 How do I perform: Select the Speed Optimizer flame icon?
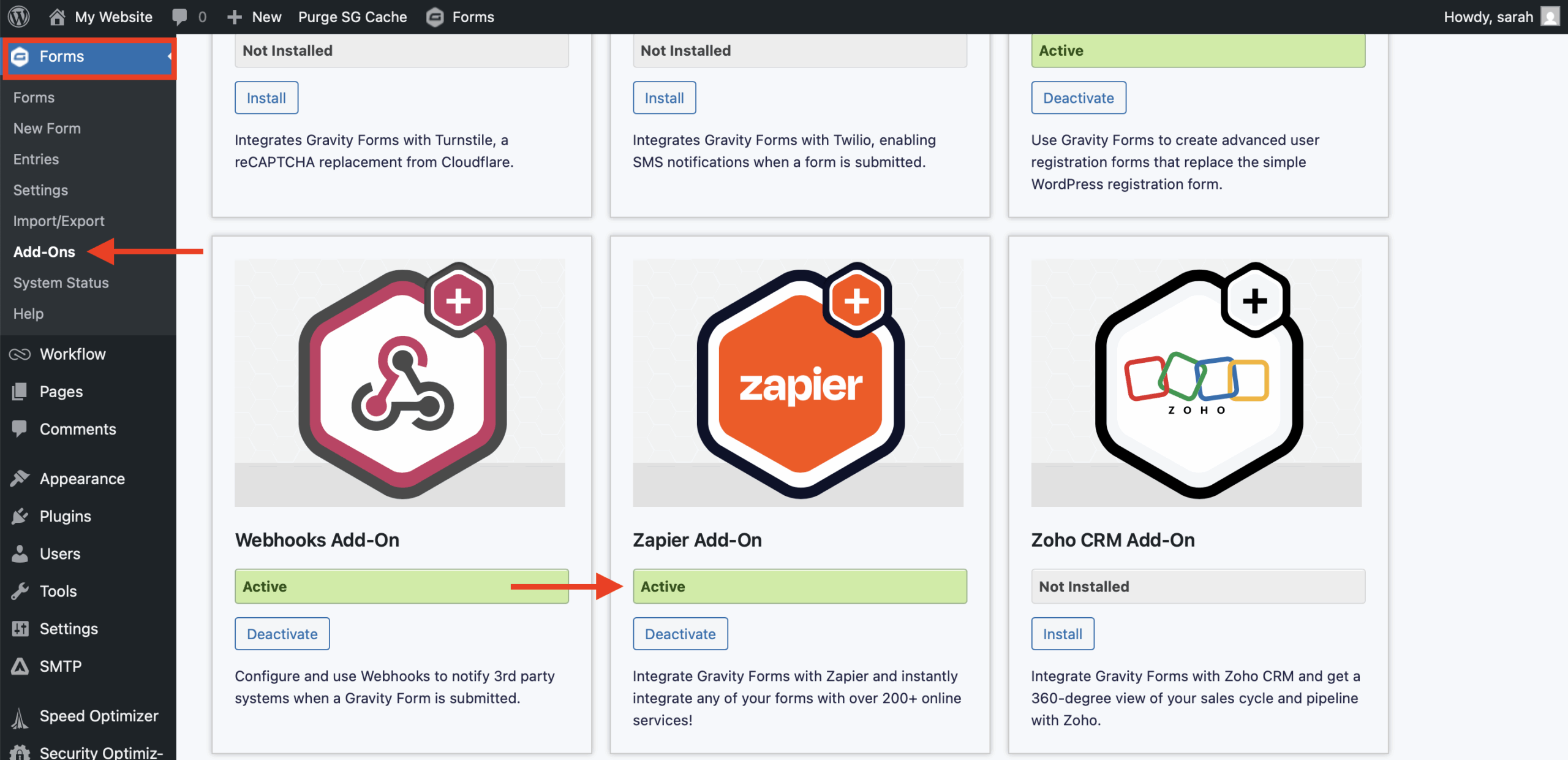[x=19, y=715]
